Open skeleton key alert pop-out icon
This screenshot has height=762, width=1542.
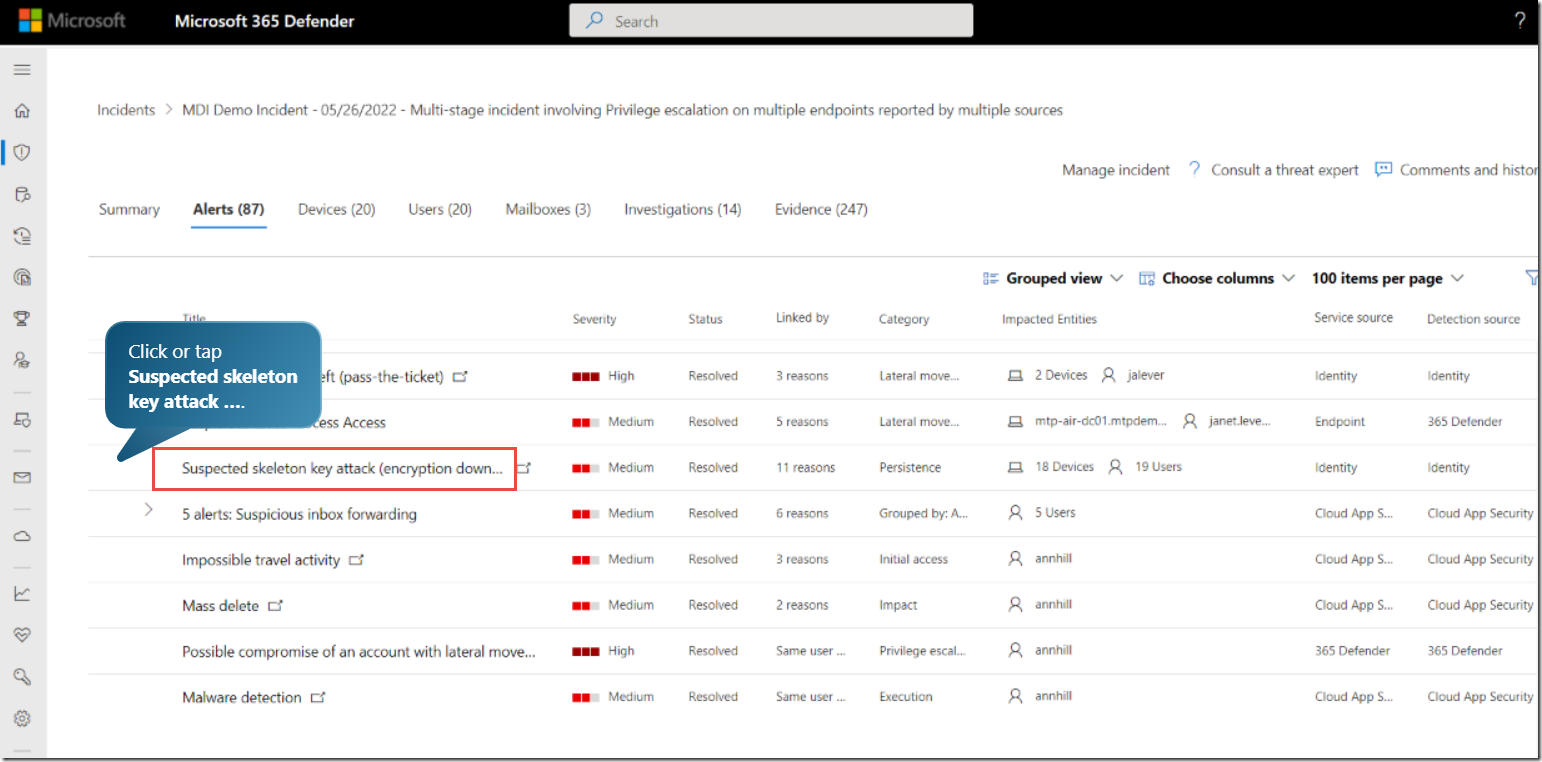click(x=524, y=468)
